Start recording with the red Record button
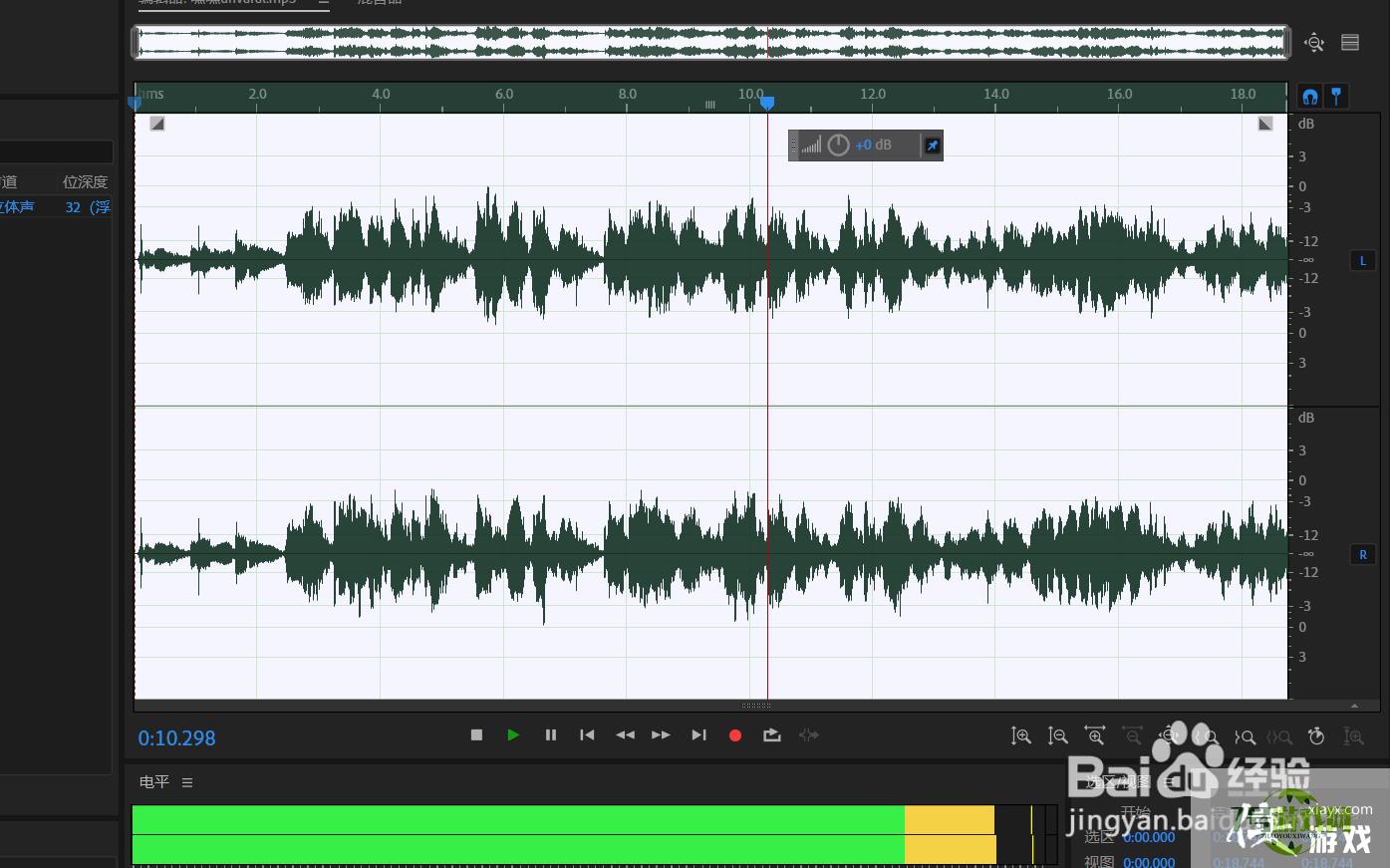 [x=735, y=735]
